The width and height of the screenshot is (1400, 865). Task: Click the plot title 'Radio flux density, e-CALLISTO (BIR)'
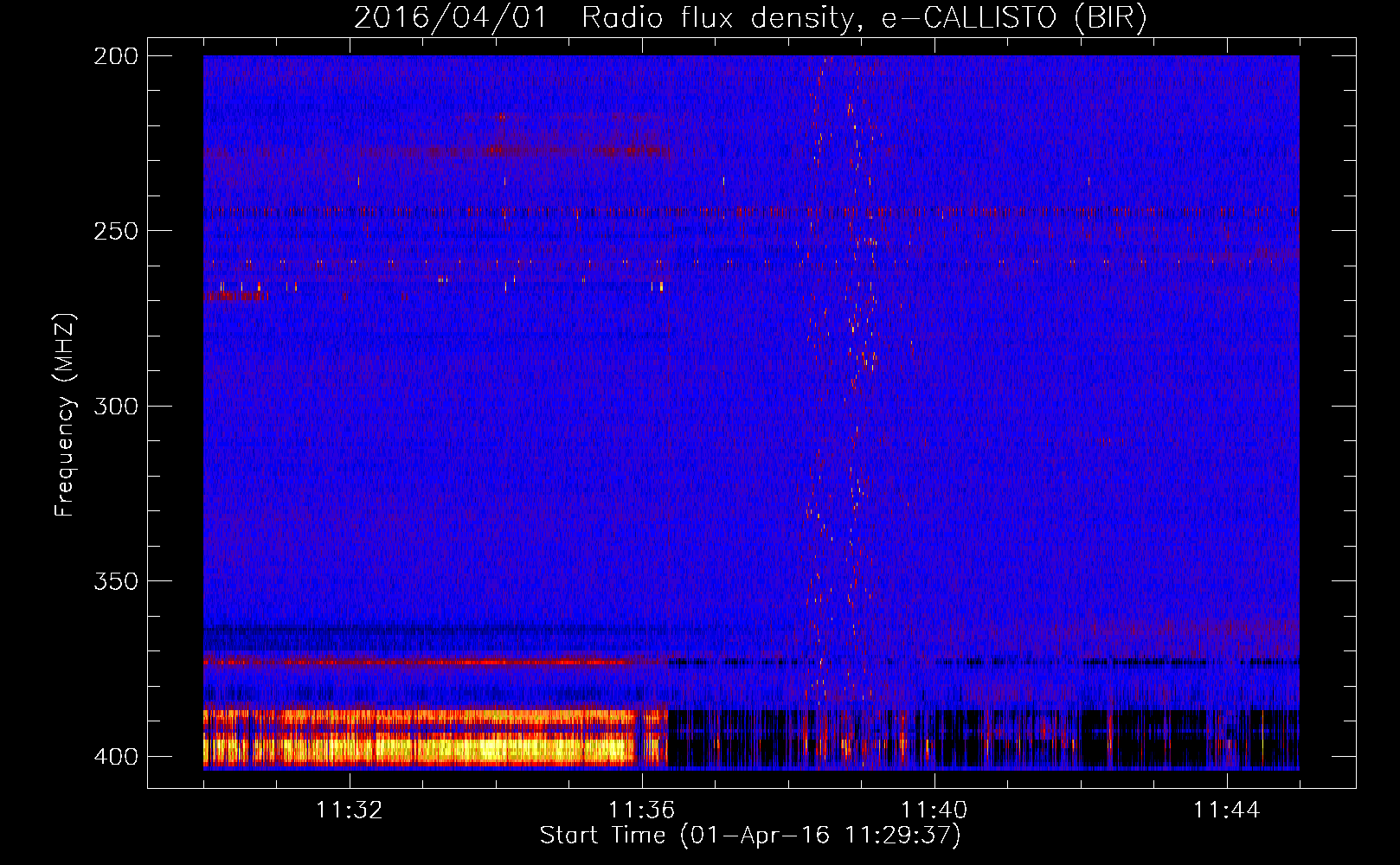[x=864, y=18]
